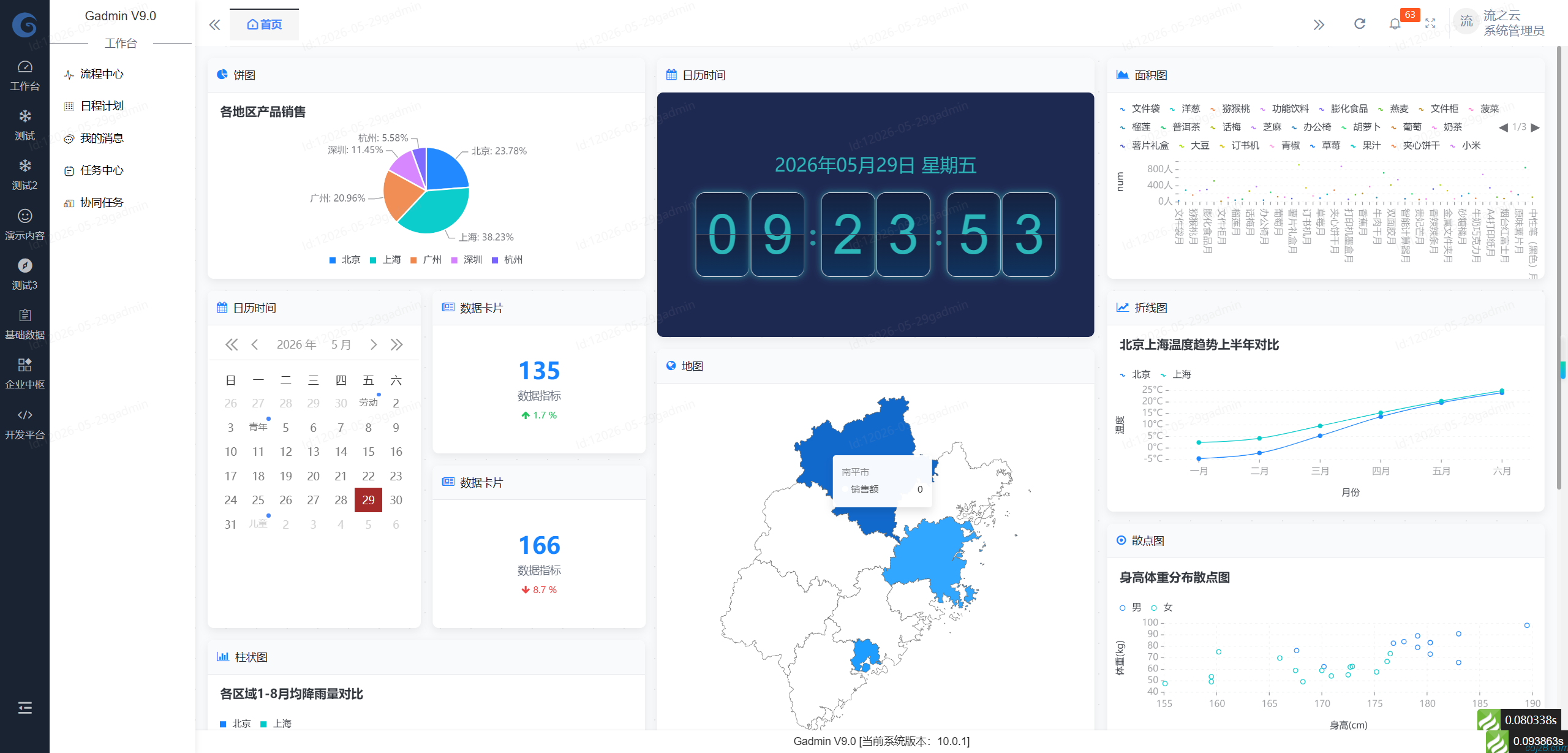Click the line chart icon beside 折线图
Viewport: 1568px width, 753px height.
[1122, 308]
